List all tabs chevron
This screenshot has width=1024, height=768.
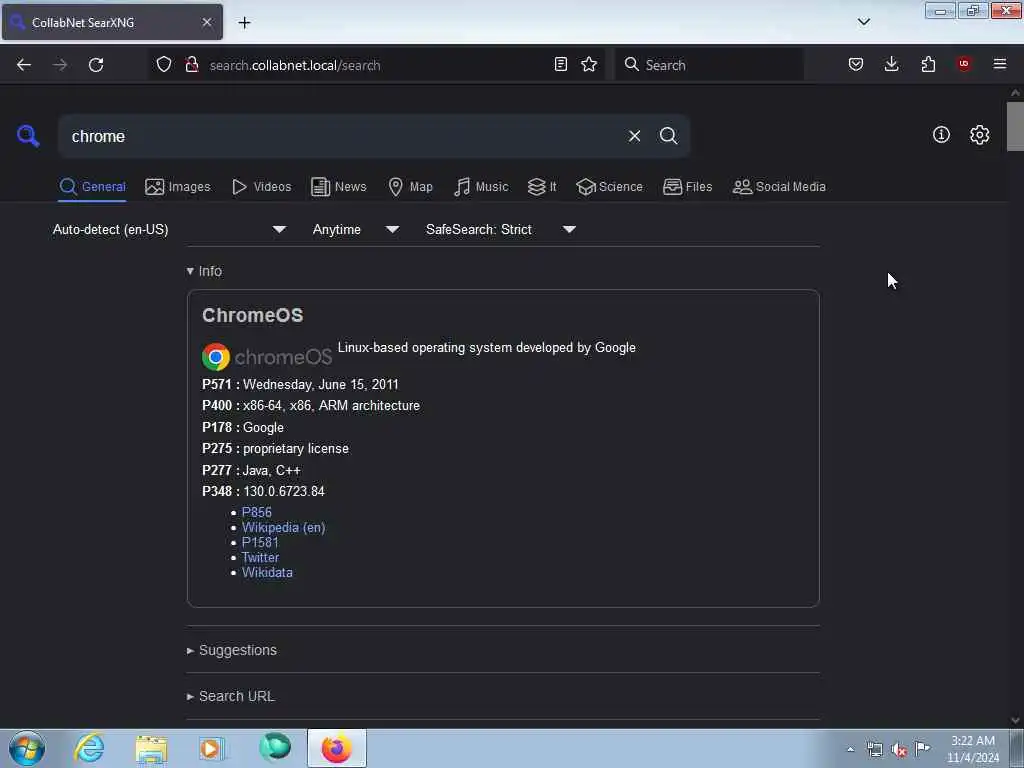point(863,22)
